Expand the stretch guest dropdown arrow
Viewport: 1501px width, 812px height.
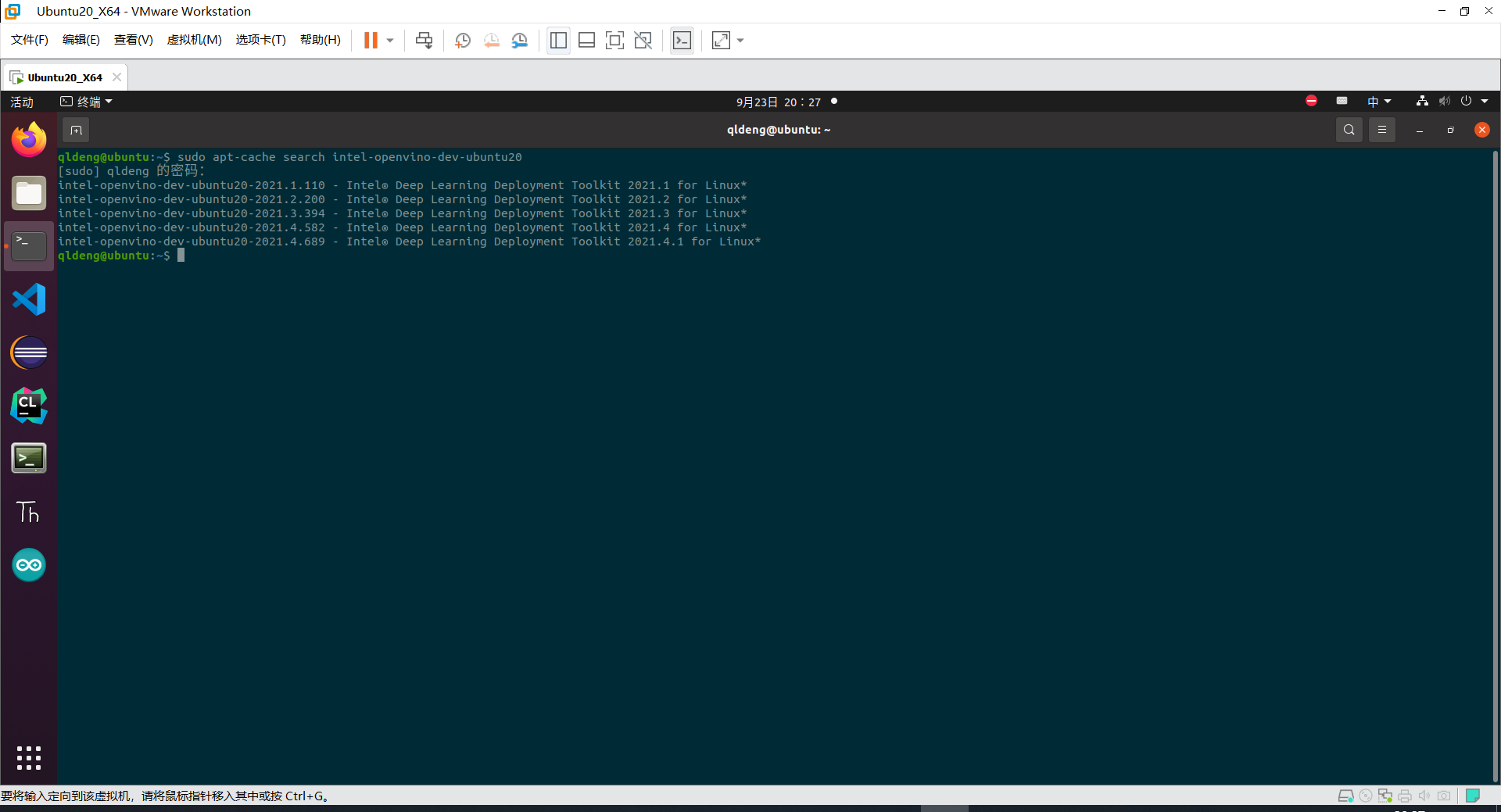coord(740,41)
